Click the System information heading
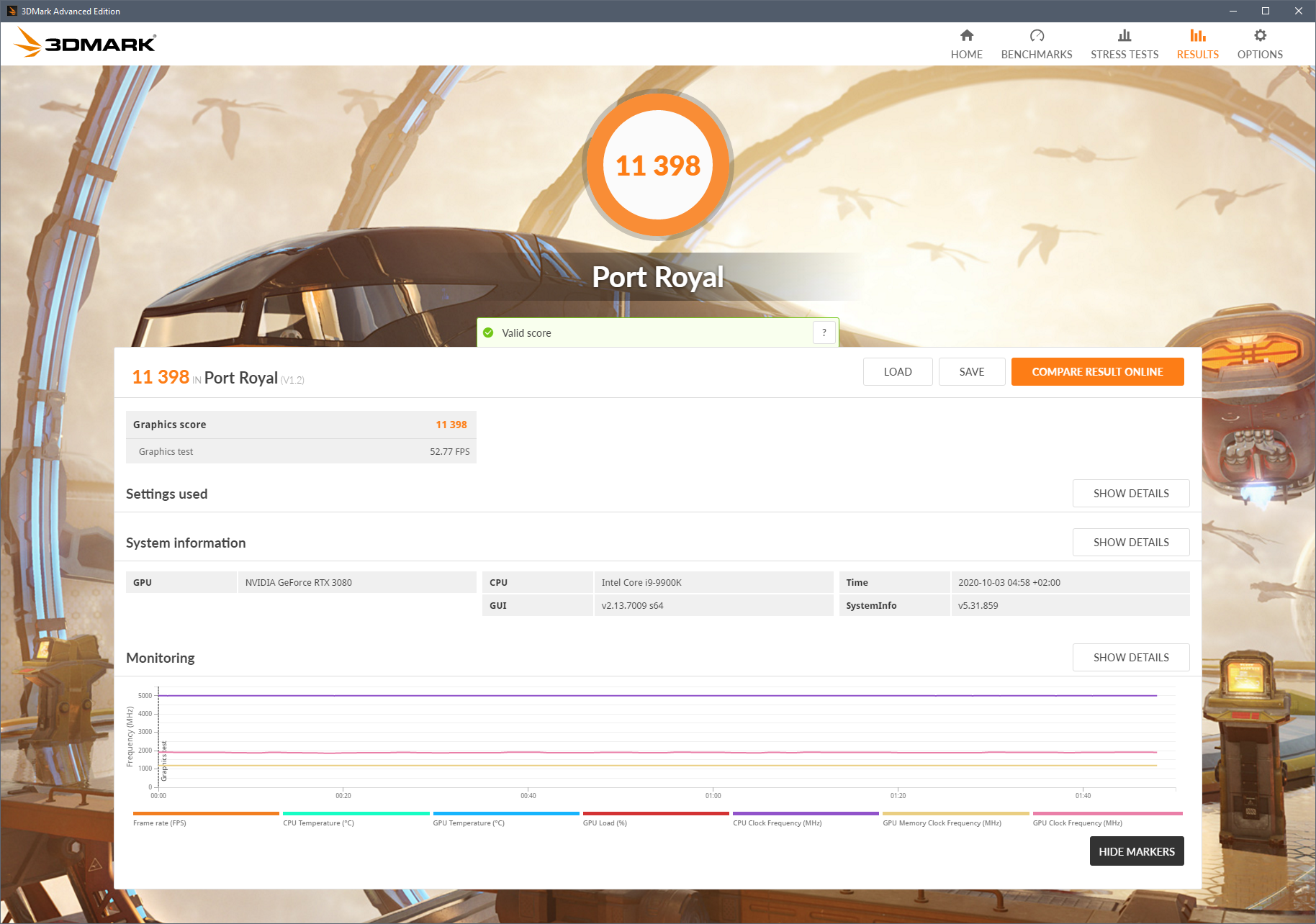1316x924 pixels. [186, 543]
